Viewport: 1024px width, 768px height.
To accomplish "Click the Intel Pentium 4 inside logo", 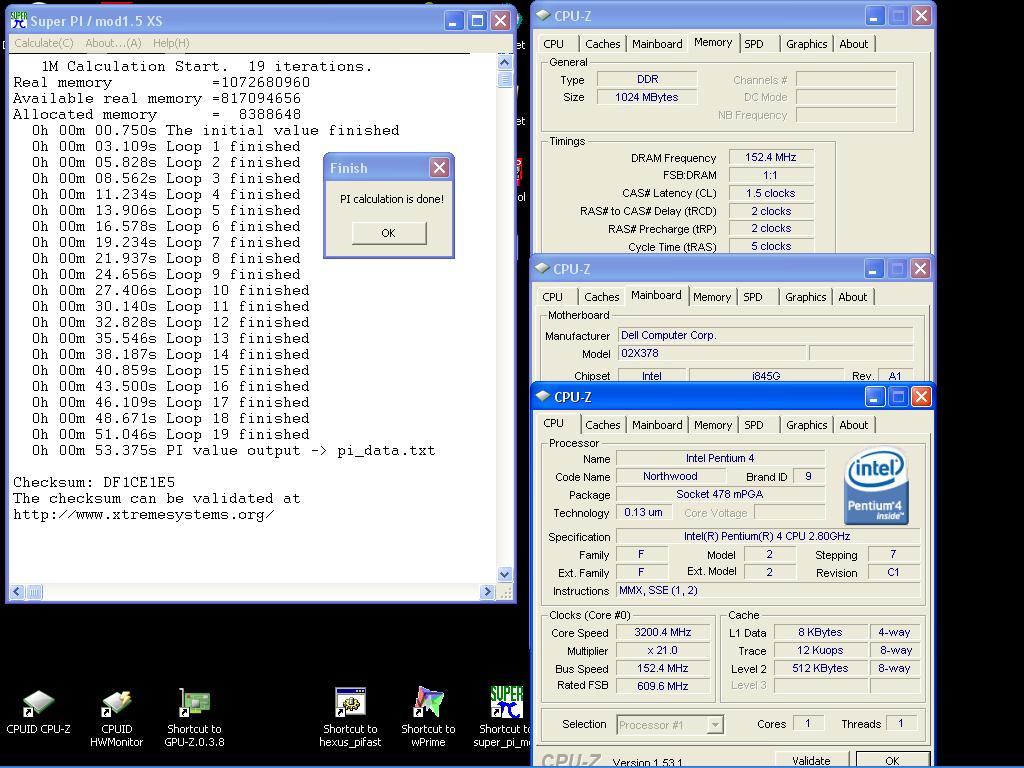I will pyautogui.click(x=874, y=486).
